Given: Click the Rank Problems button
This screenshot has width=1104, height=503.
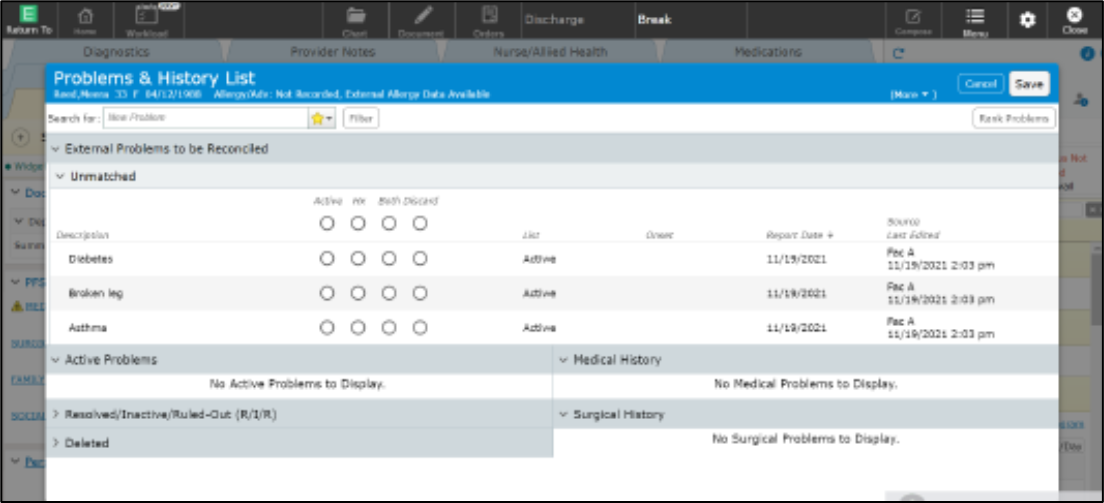Looking at the screenshot, I should (x=1013, y=118).
